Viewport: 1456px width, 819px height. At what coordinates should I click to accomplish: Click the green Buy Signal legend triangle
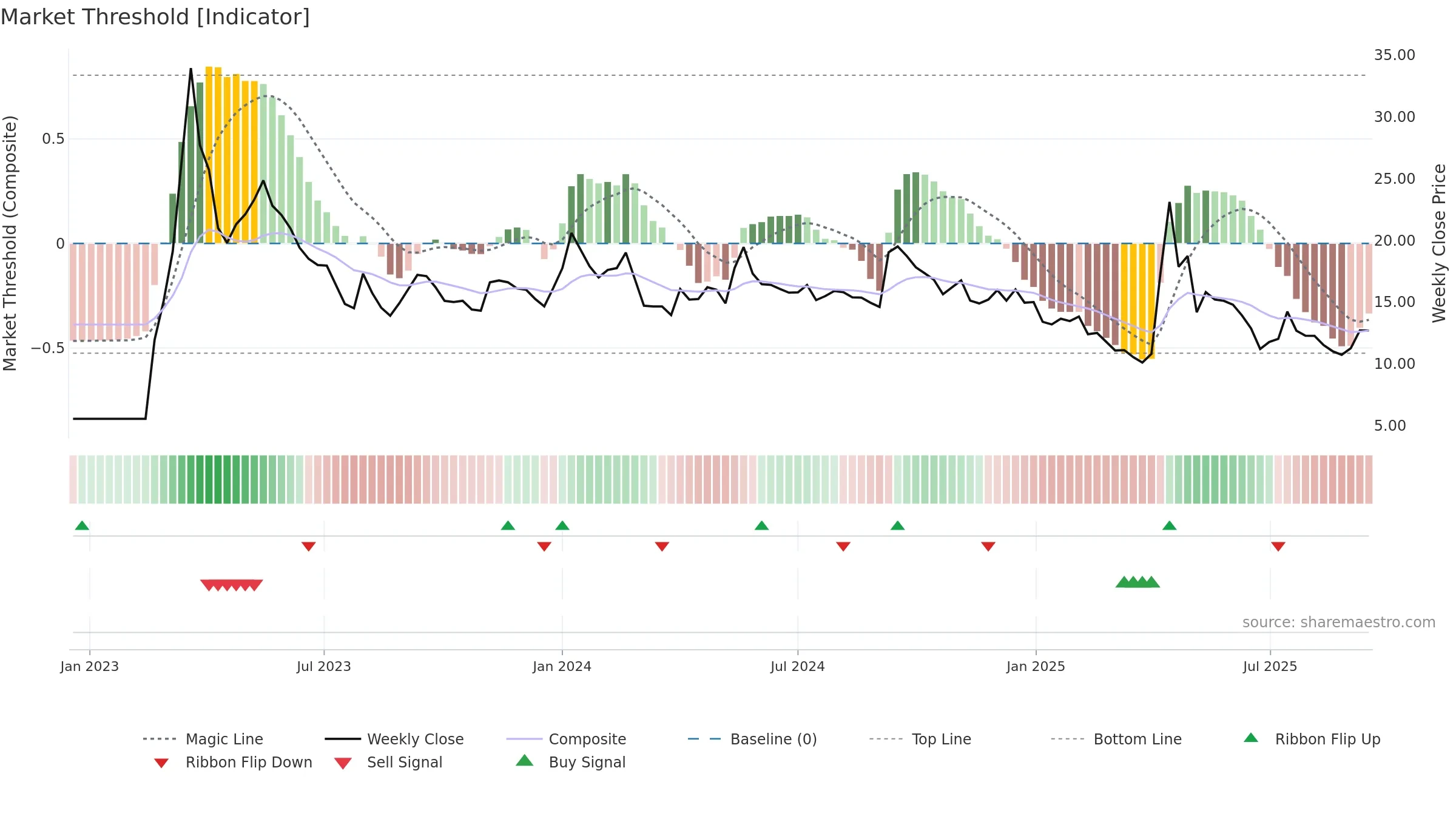[525, 760]
